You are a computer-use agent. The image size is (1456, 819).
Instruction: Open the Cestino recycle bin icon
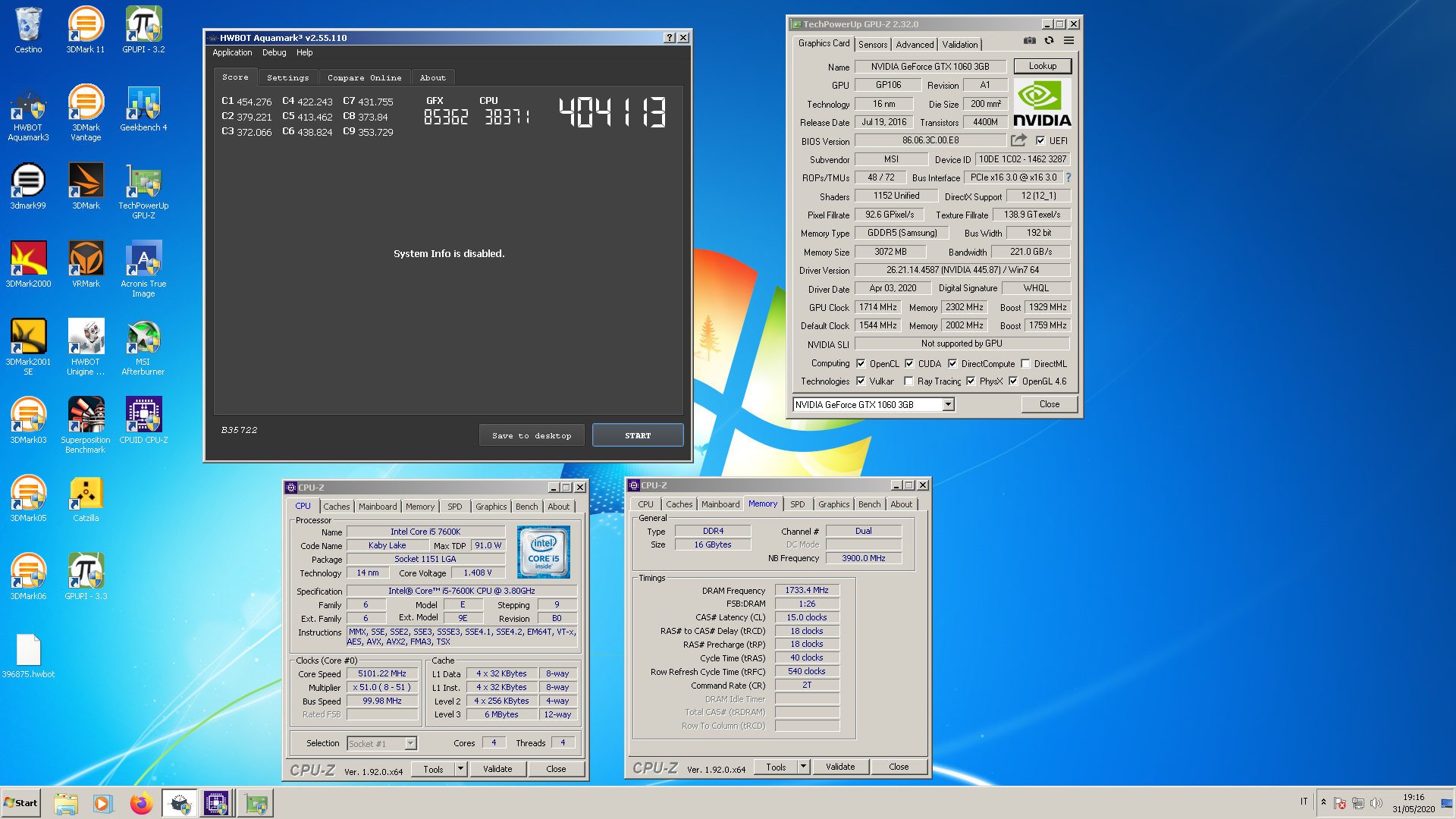coord(28,30)
